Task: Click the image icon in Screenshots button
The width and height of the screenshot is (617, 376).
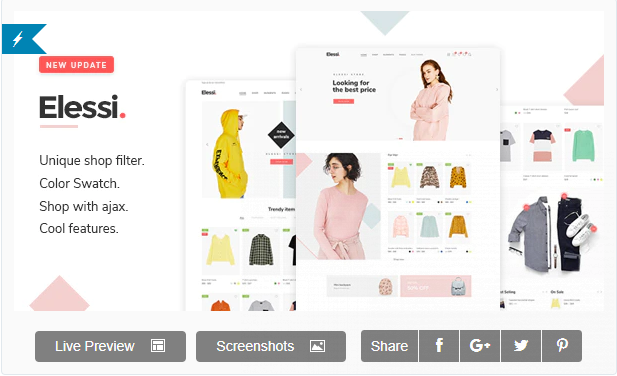Action: coord(317,346)
